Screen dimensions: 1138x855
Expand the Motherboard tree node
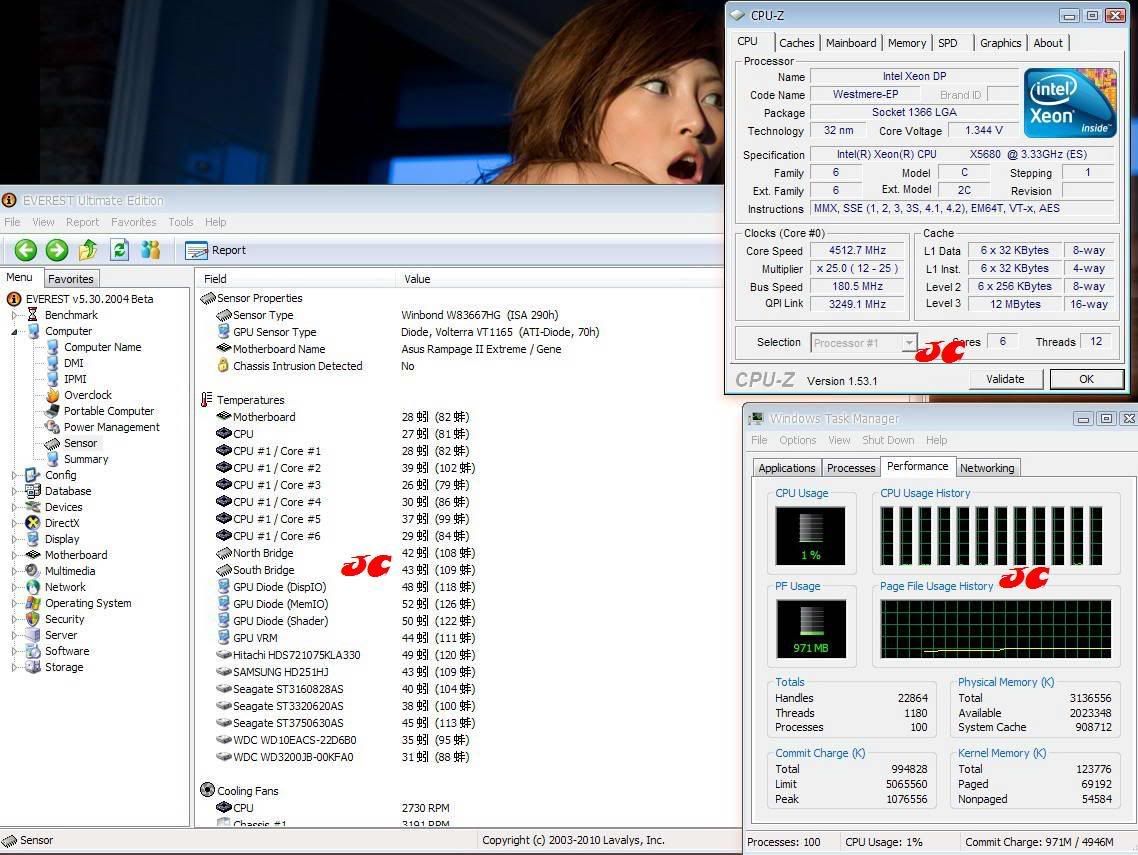[x=15, y=555]
